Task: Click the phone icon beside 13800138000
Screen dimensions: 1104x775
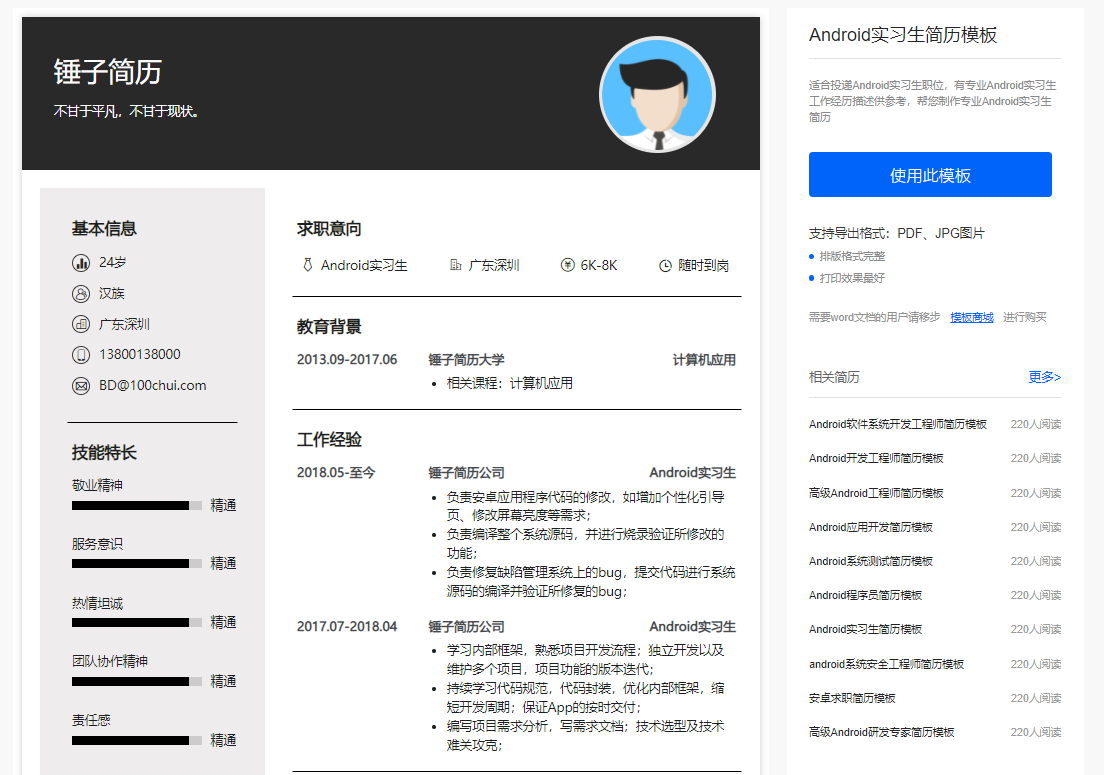Action: click(x=81, y=355)
